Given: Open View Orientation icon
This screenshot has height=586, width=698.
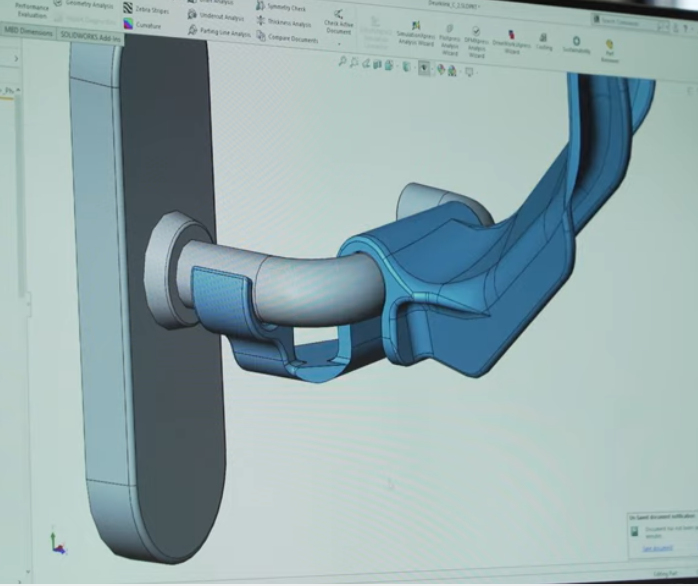Looking at the screenshot, I should pos(389,65).
